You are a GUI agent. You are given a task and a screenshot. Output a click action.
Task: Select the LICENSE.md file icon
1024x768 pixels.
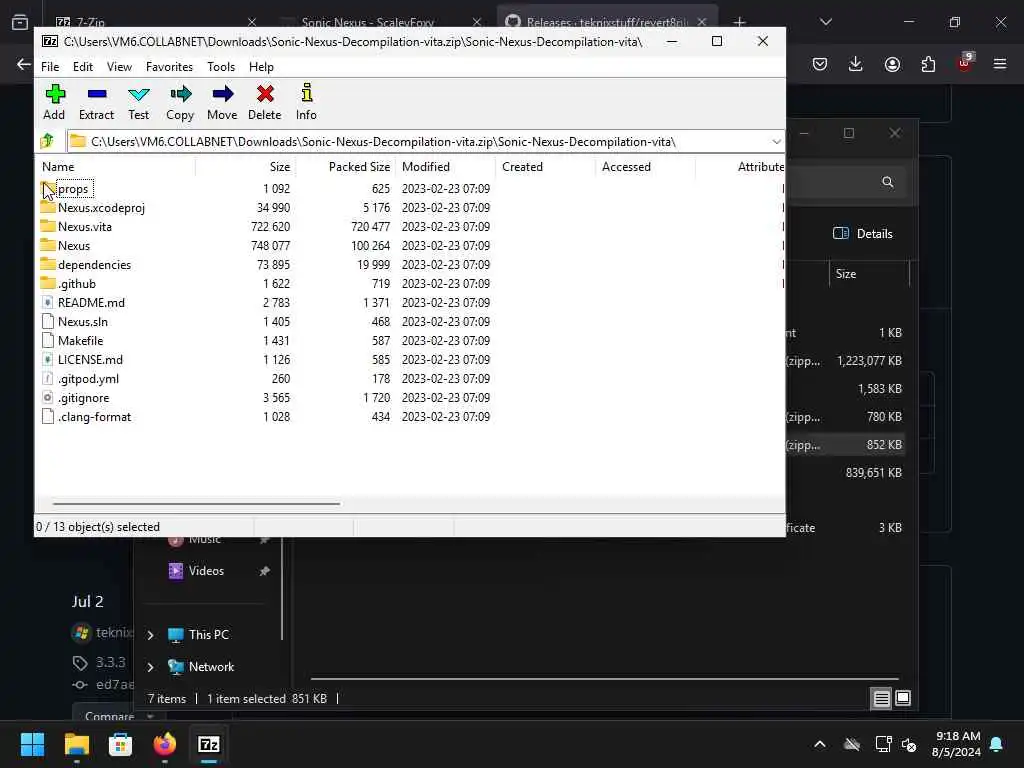[48, 360]
